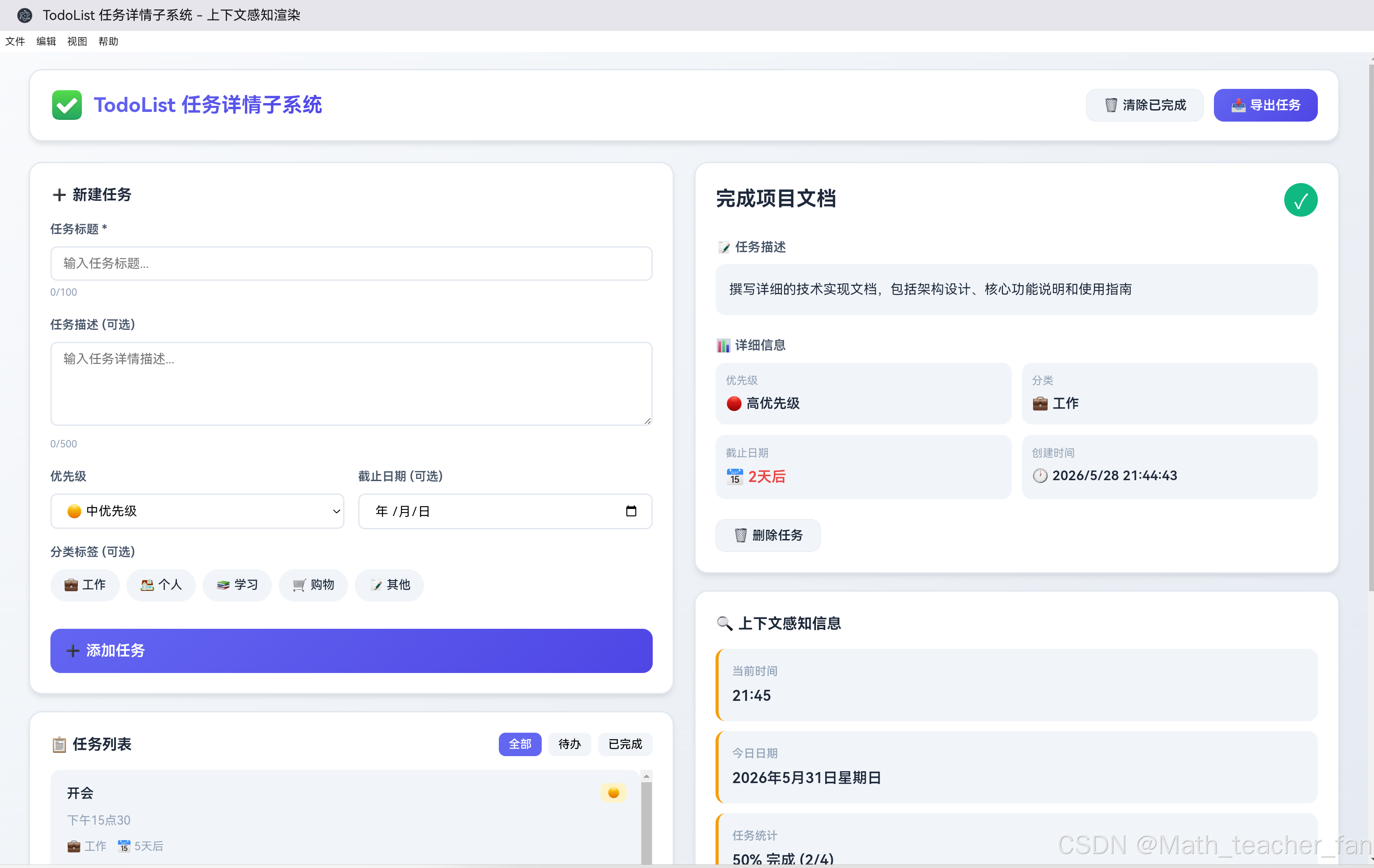The height and width of the screenshot is (868, 1374).
Task: Click the plus icon beside 新建任务
Action: pos(59,195)
